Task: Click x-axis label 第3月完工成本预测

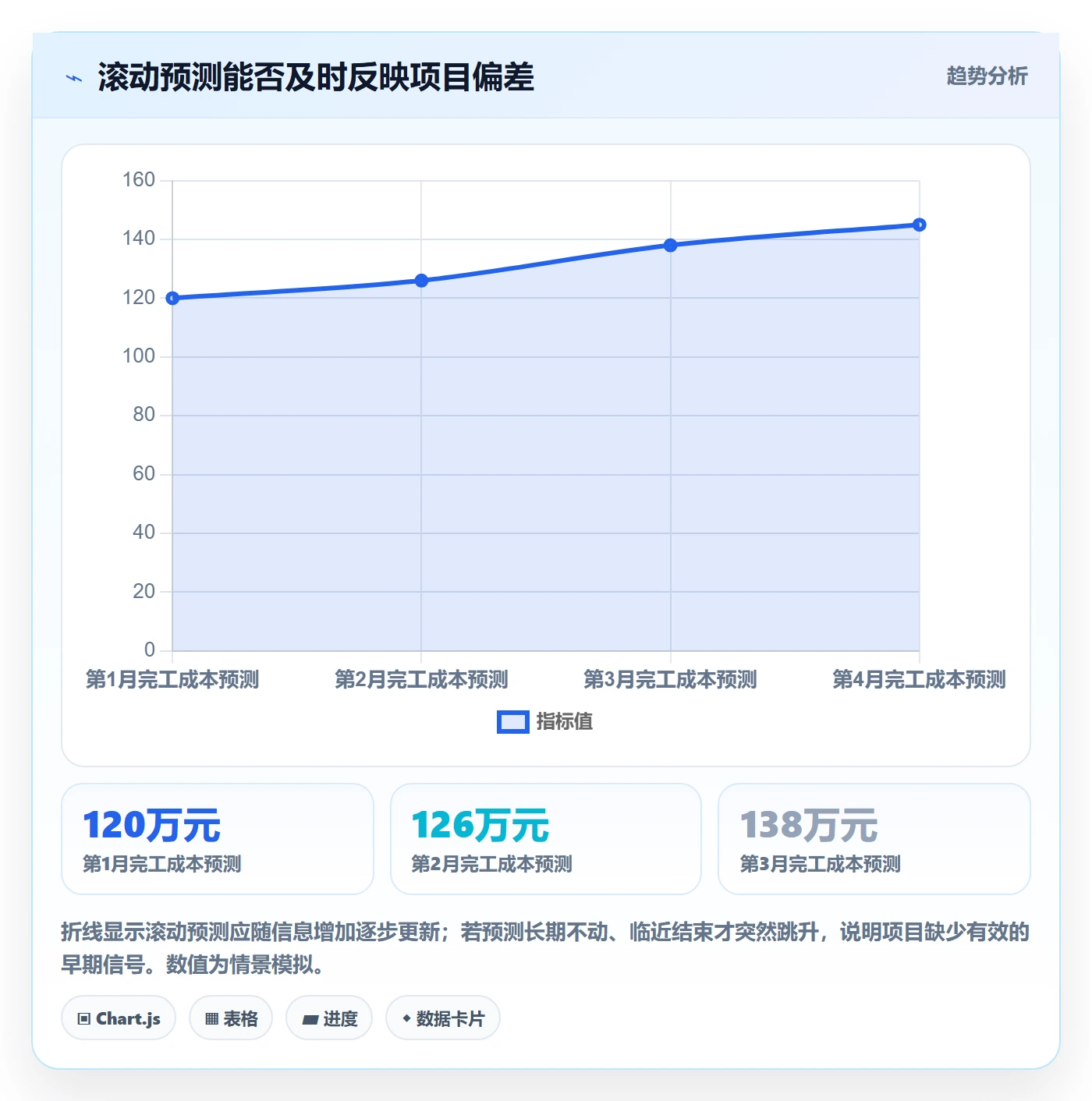Action: coord(671,680)
